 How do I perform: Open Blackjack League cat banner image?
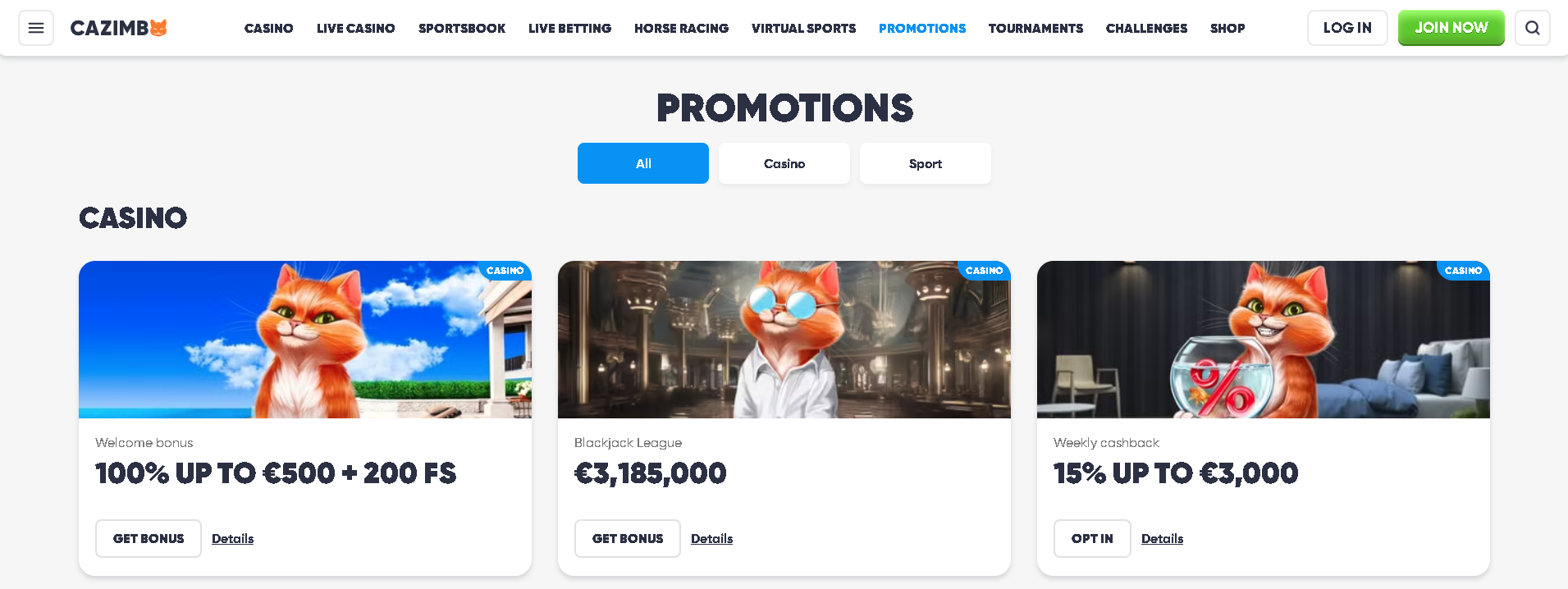[x=784, y=340]
